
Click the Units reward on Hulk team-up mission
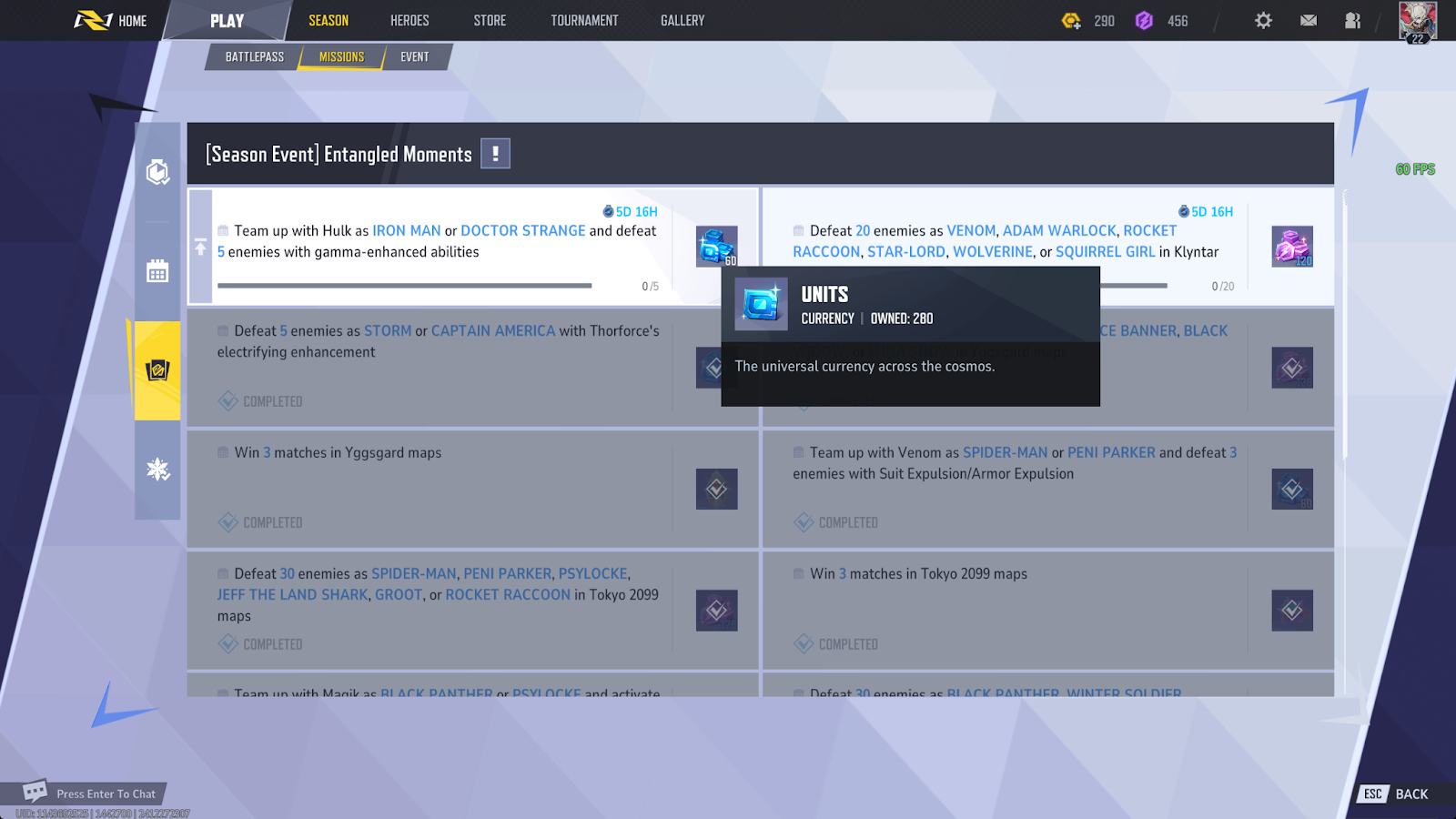[716, 246]
